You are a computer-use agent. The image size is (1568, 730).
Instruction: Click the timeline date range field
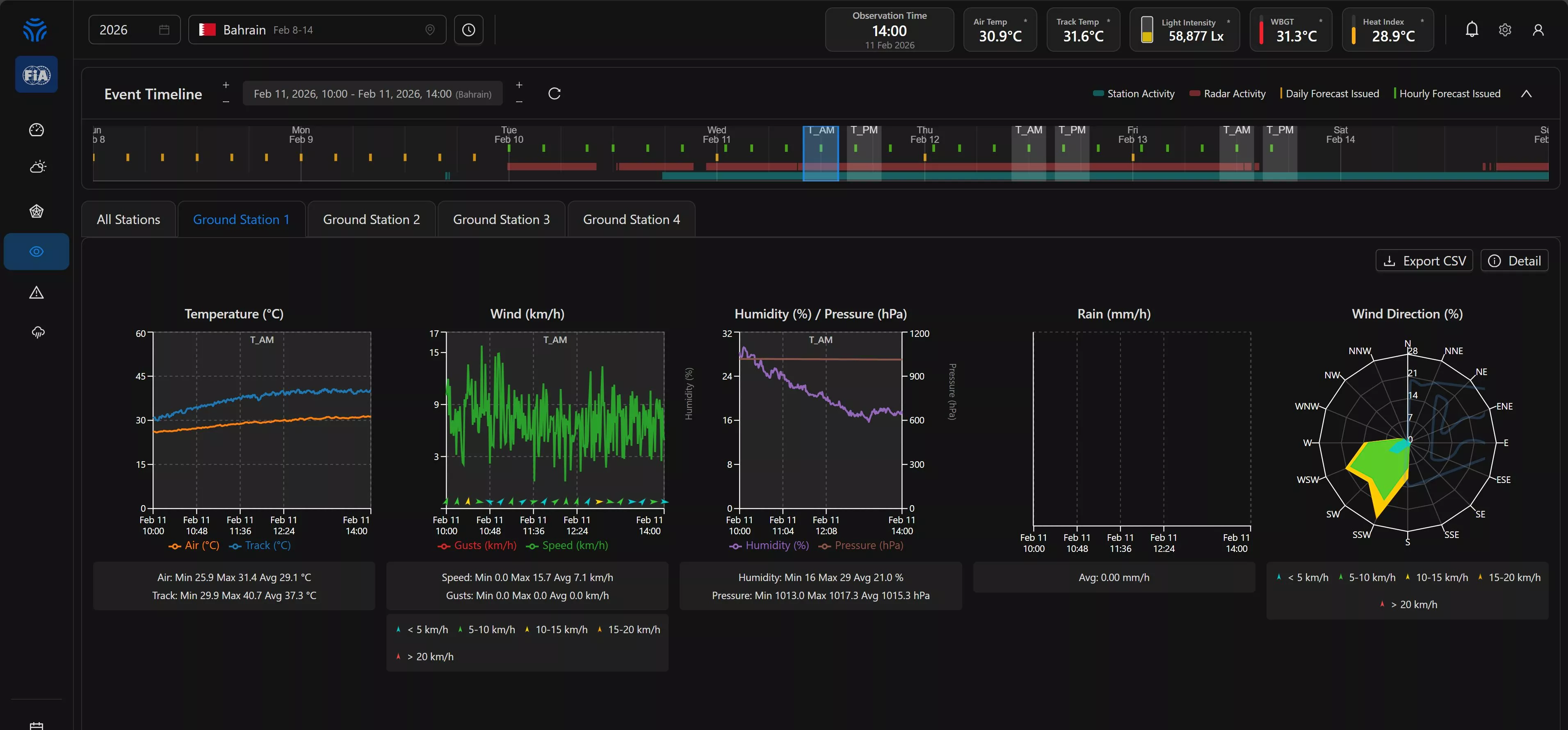(372, 94)
